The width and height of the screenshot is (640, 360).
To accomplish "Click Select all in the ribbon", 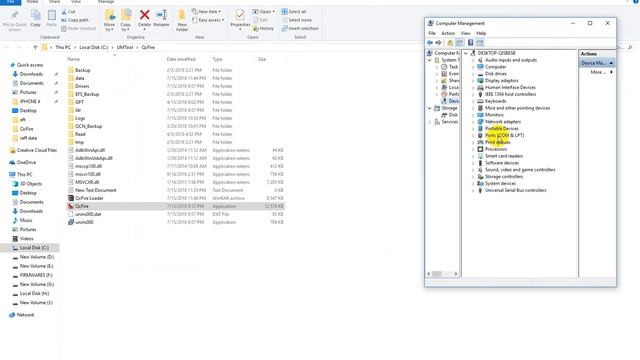I will (x=294, y=12).
